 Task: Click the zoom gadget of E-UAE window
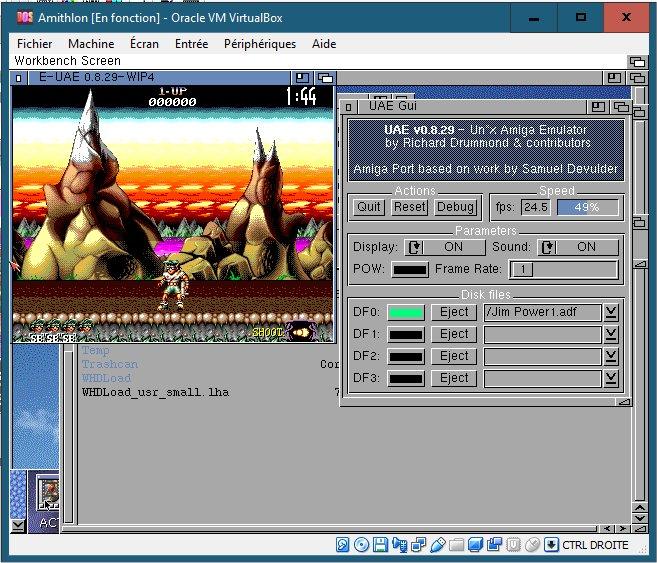(x=302, y=78)
